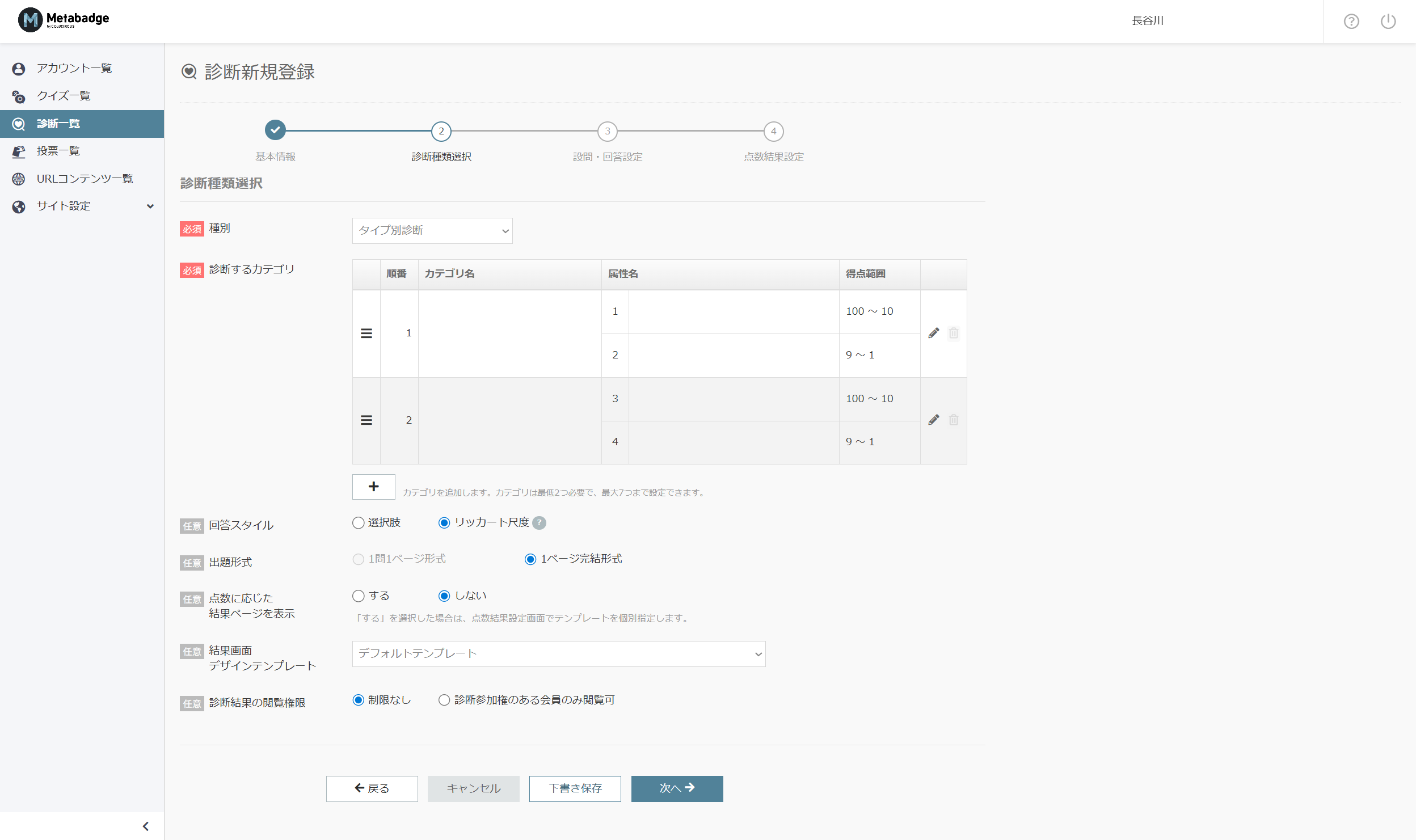This screenshot has width=1416, height=840.
Task: Choose する for score-based result page
Action: [359, 596]
